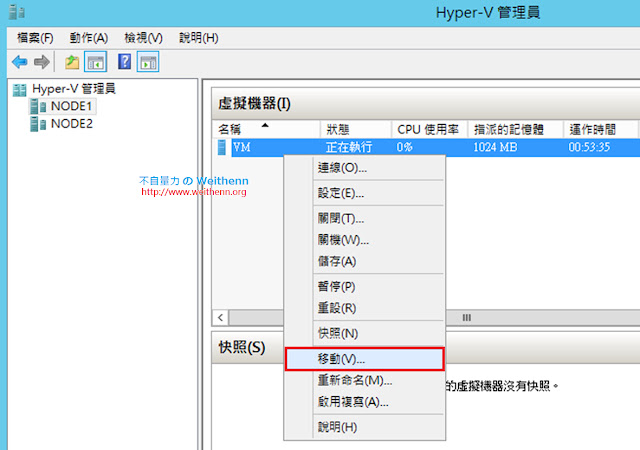Click the VM row machine icon

pyautogui.click(x=222, y=147)
